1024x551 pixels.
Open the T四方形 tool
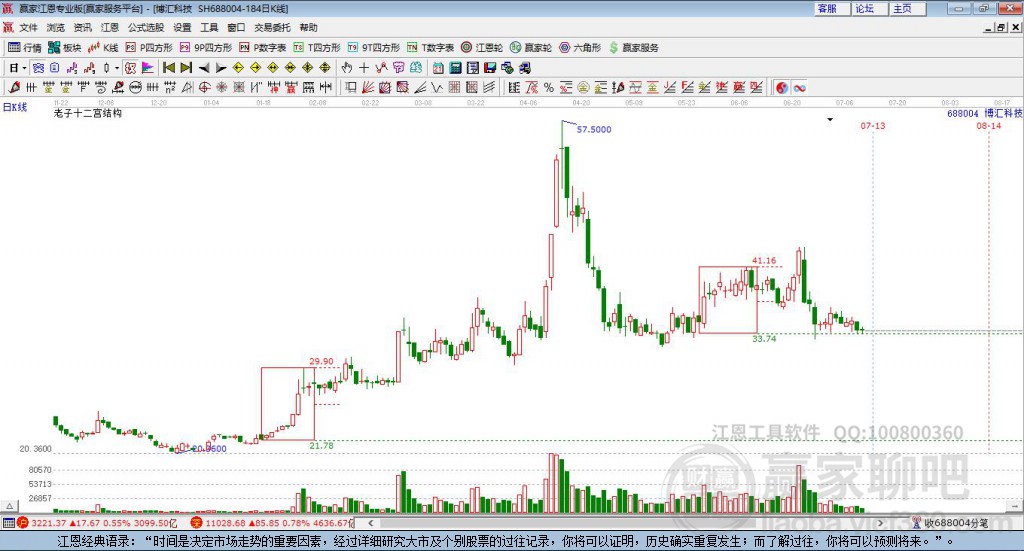(x=317, y=48)
